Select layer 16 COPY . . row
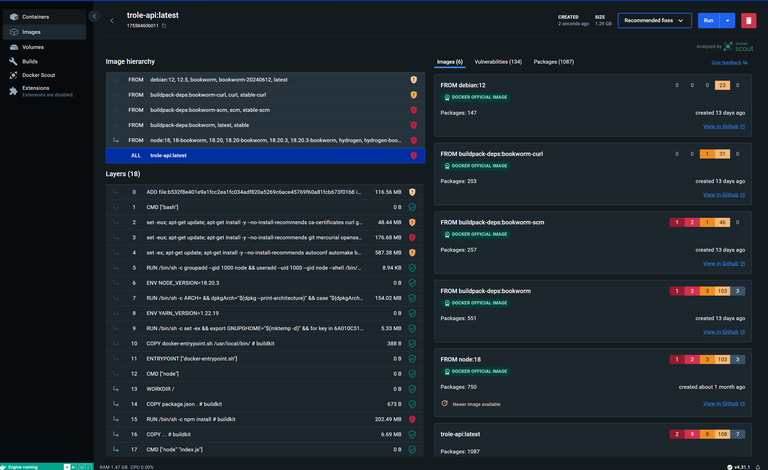768x470 pixels. [x=265, y=435]
